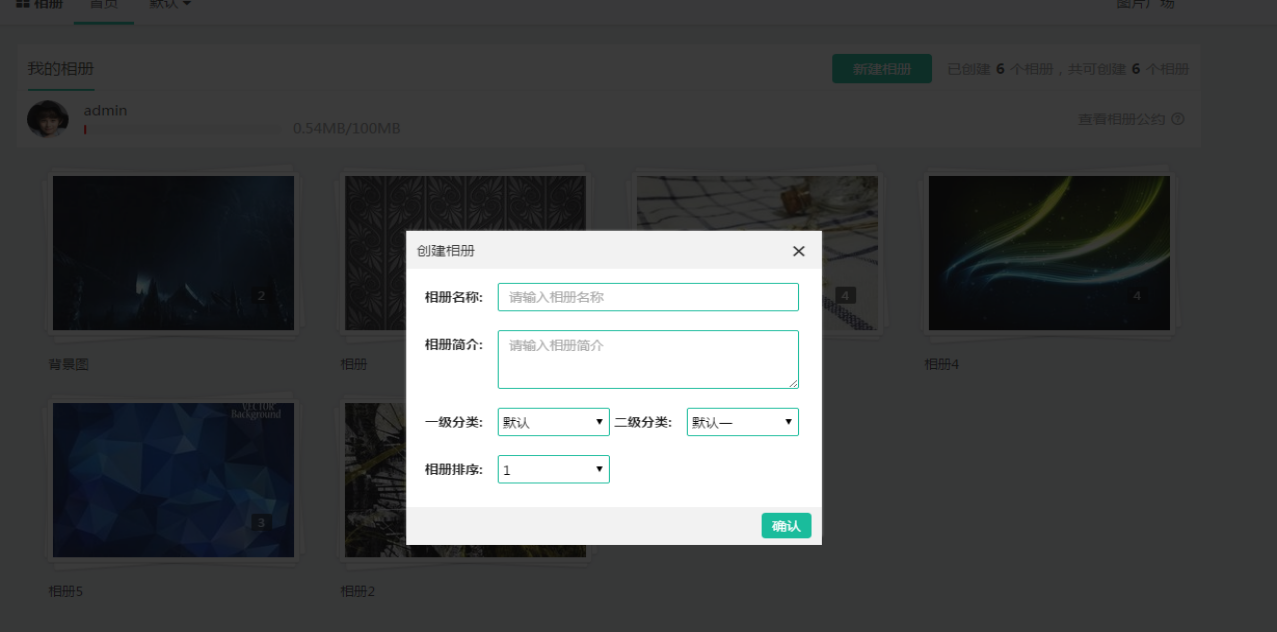Click the 相册2 album name
Viewport: 1277px width, 632px height.
coord(358,592)
